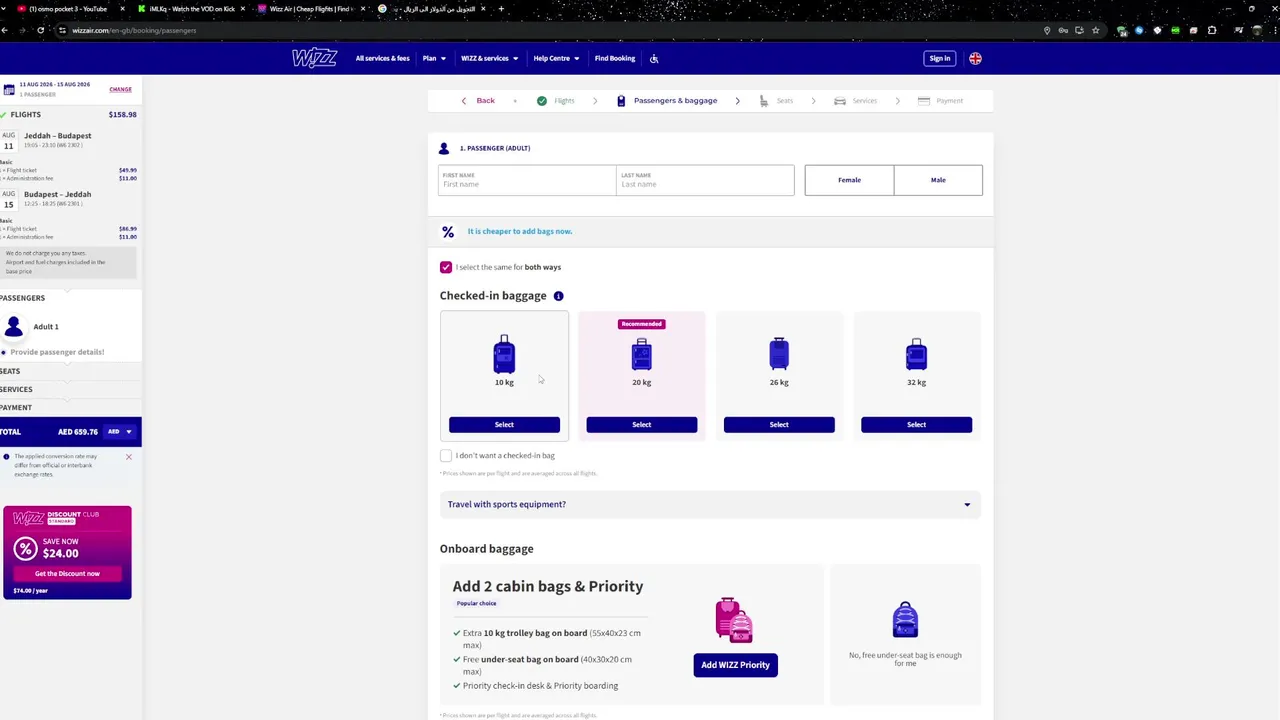Open the accessibility options icon in the navbar
The height and width of the screenshot is (720, 1280).
[x=654, y=58]
